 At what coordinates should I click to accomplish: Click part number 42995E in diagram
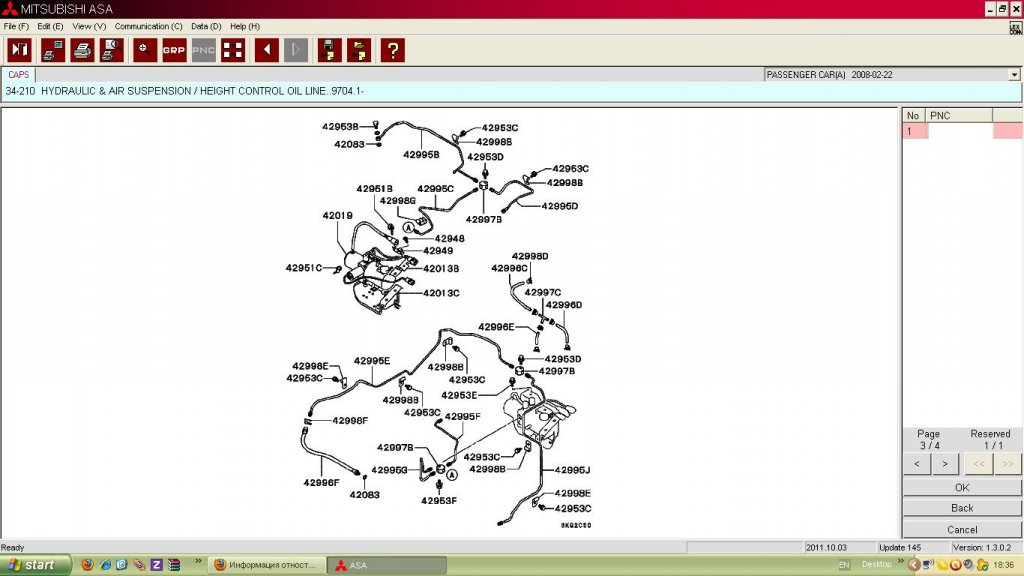tap(372, 360)
